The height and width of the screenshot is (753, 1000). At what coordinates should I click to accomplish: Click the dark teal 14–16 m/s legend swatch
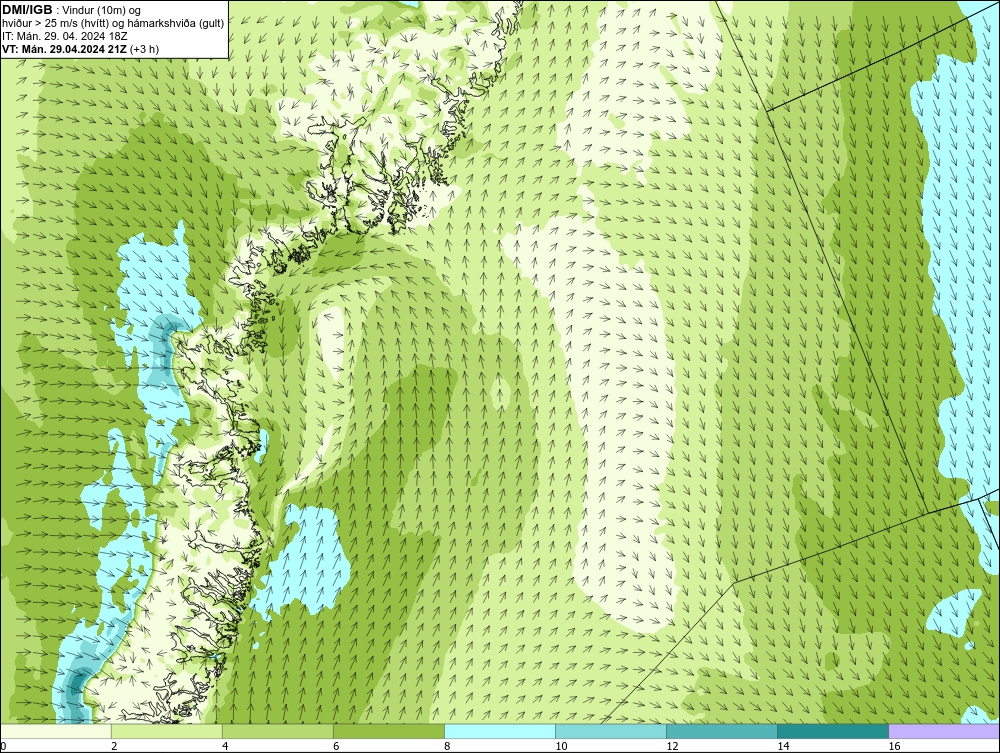tap(832, 731)
